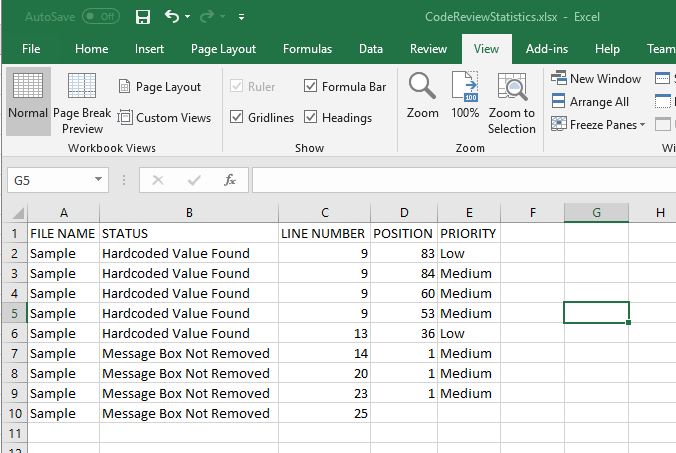Uncheck the Headings checkbox

tap(311, 117)
